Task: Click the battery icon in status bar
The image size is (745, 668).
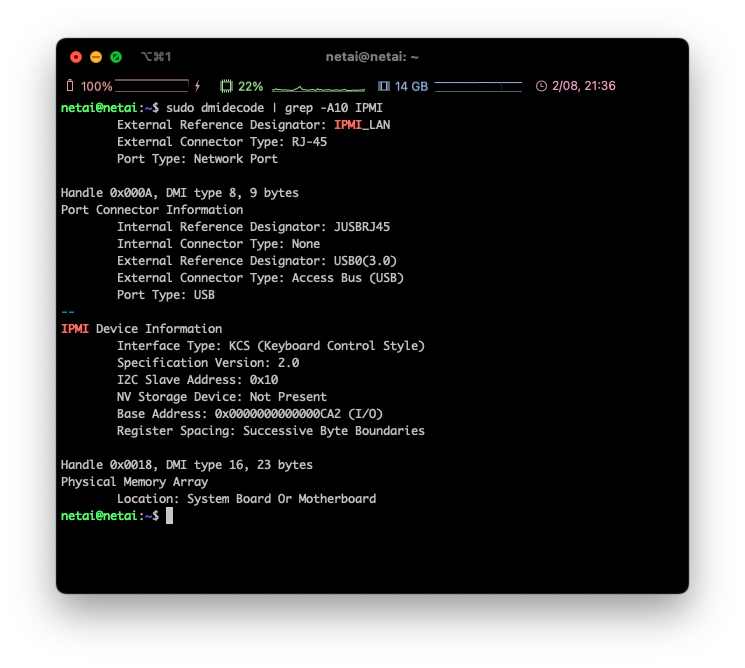Action: (x=70, y=86)
